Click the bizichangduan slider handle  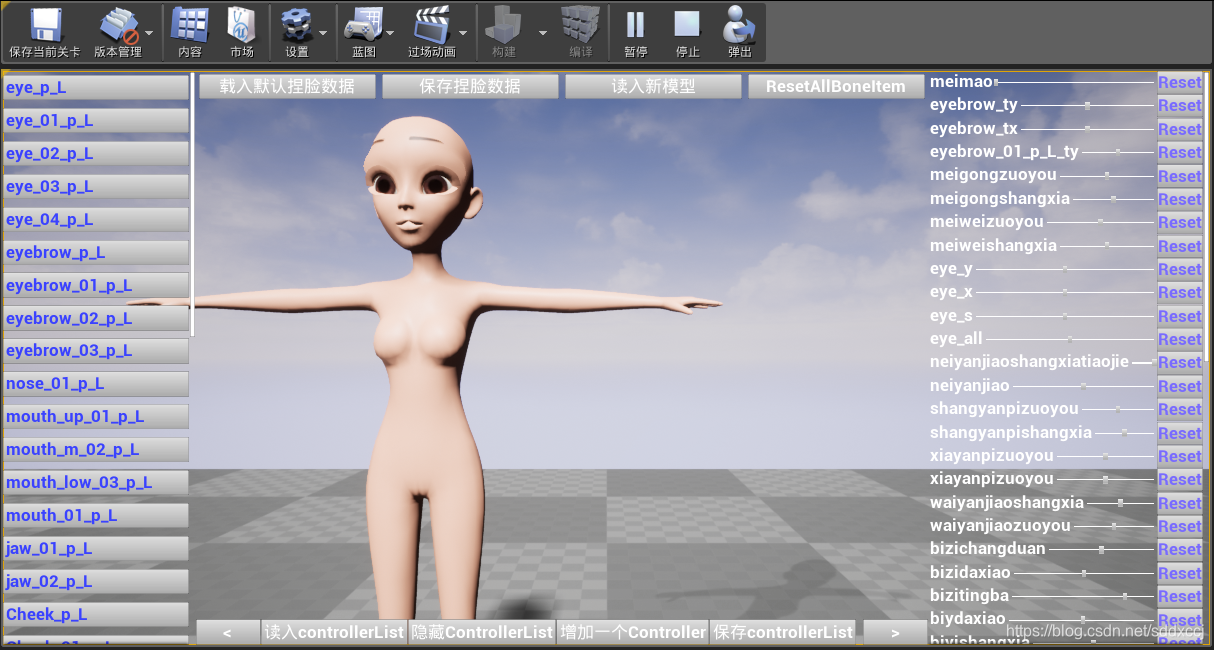tap(1101, 549)
